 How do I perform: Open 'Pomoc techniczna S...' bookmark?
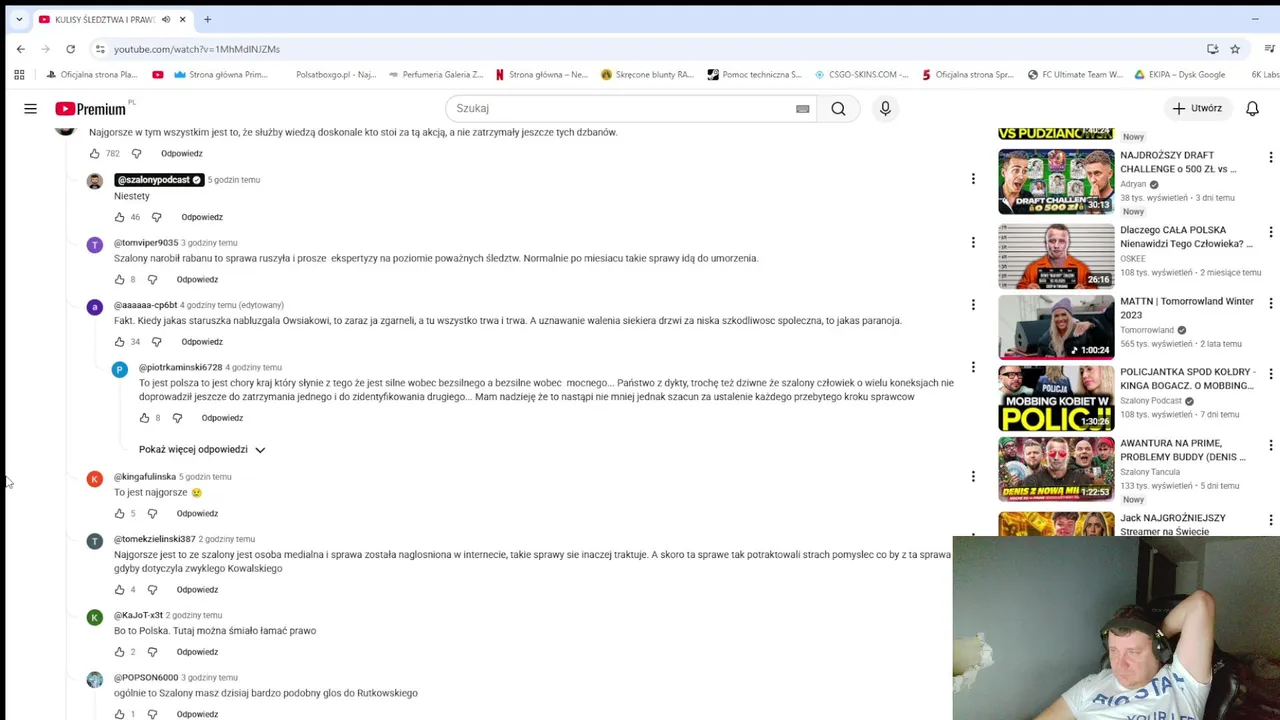click(x=755, y=74)
